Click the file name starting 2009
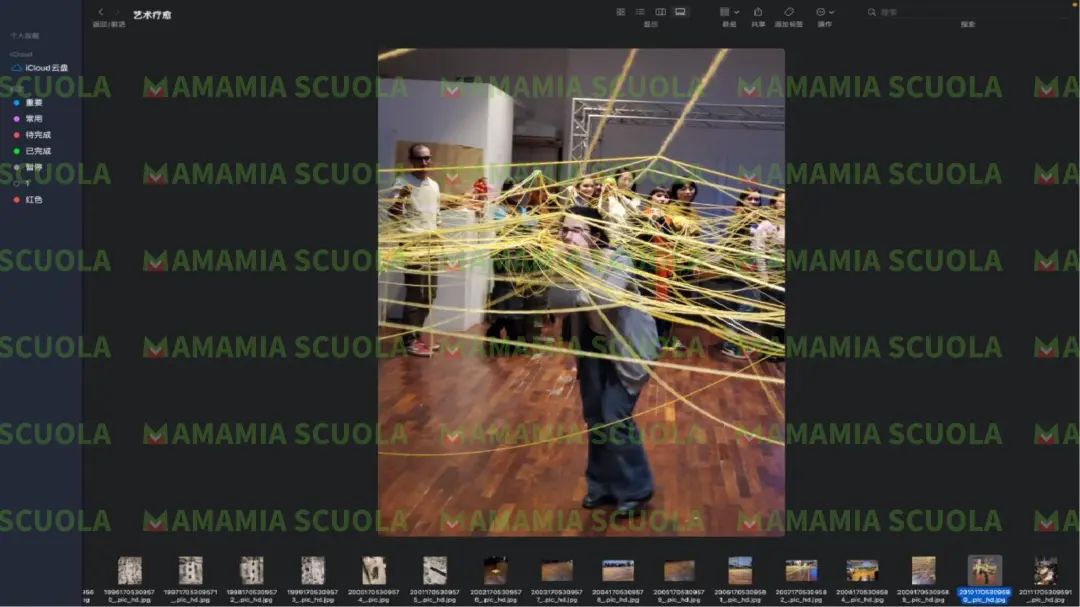 [923, 596]
